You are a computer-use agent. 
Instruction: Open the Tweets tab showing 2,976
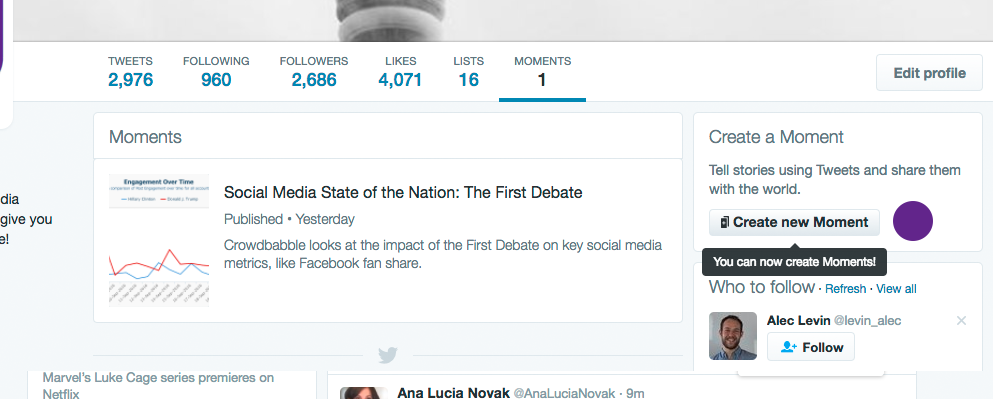(x=130, y=72)
